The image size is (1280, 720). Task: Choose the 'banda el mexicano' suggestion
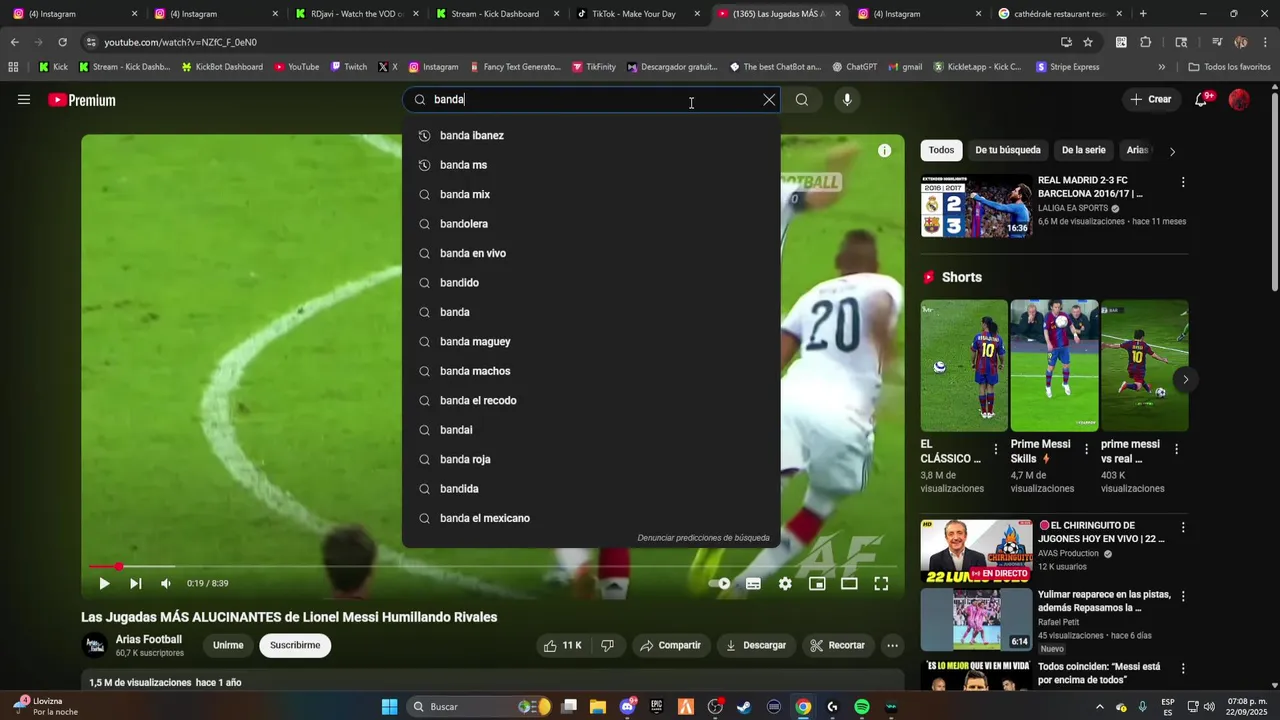[591, 519]
